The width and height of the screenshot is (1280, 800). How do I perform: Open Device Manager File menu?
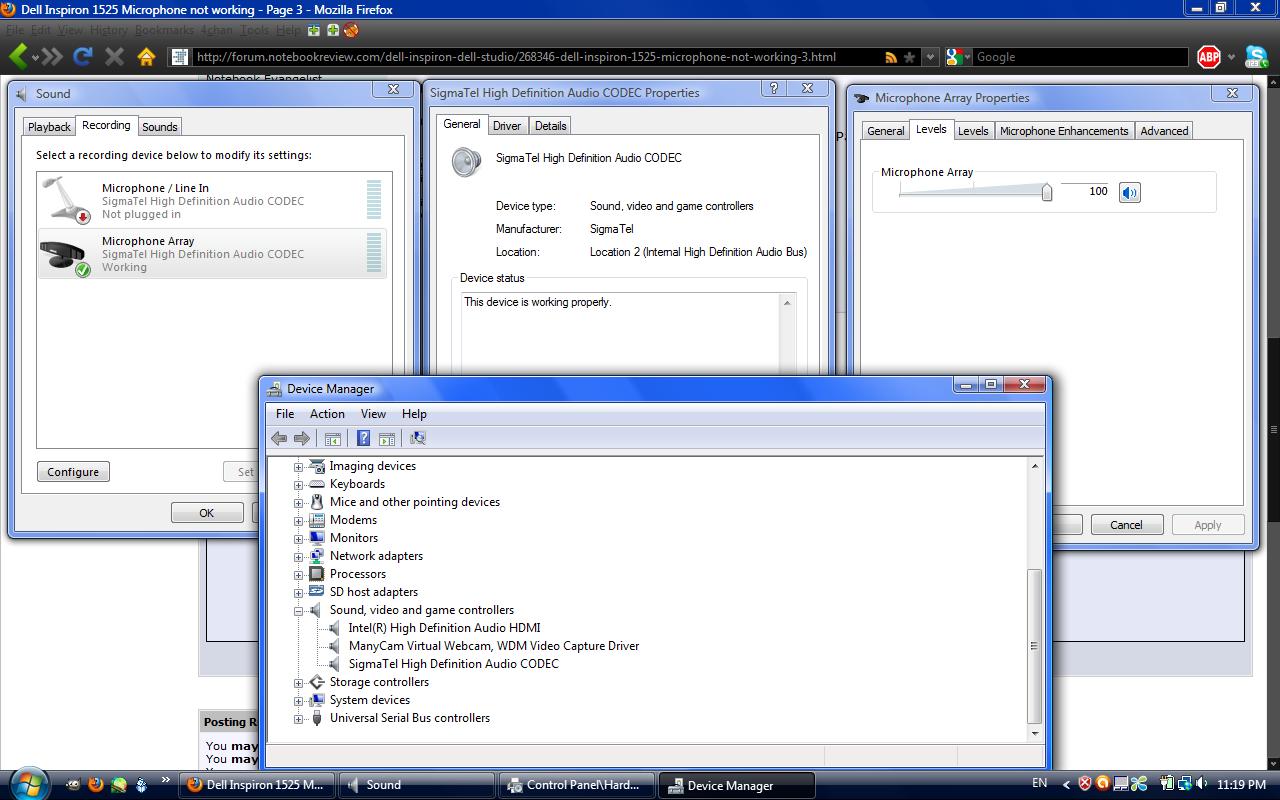285,414
